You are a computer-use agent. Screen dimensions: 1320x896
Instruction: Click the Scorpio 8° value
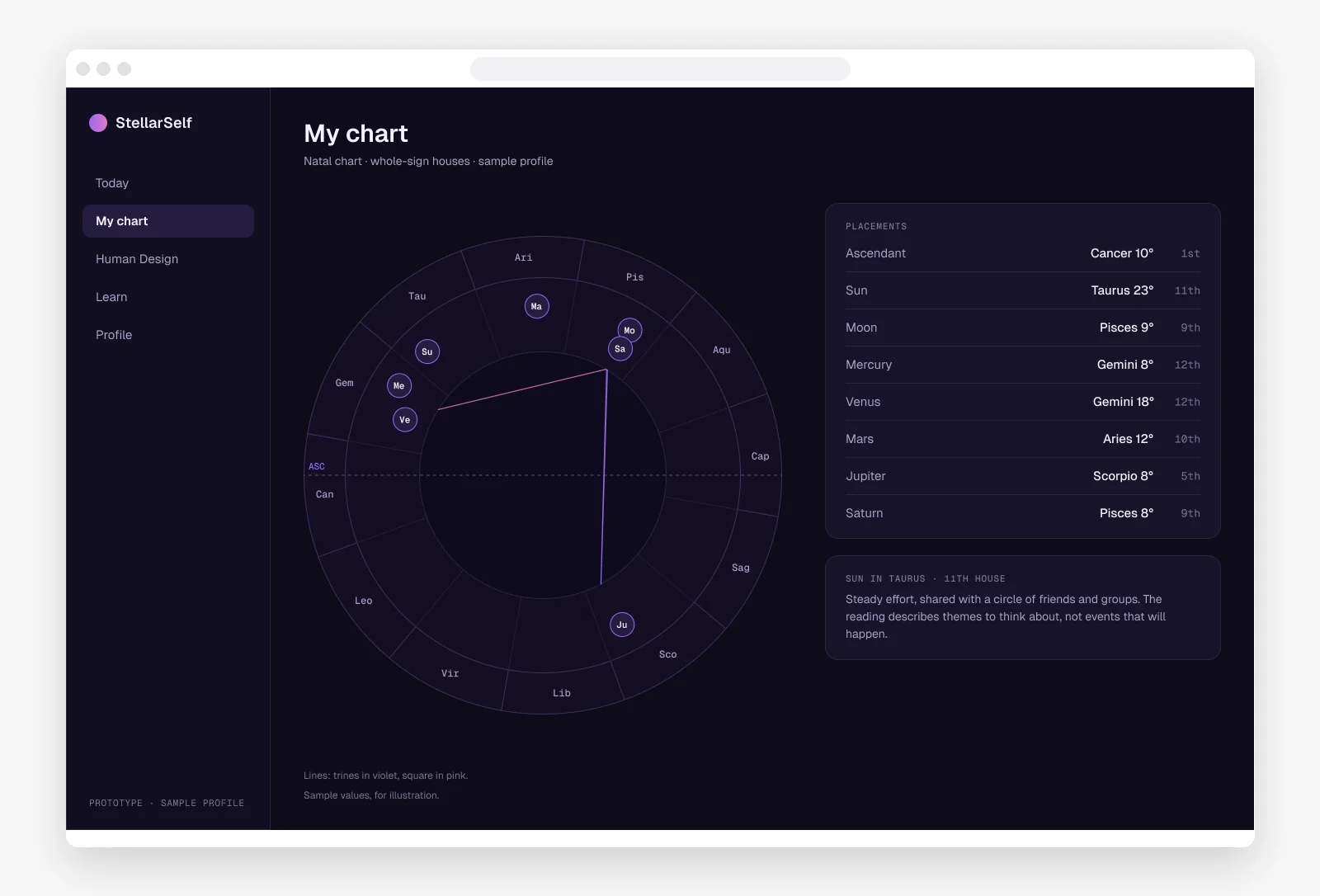(x=1123, y=476)
